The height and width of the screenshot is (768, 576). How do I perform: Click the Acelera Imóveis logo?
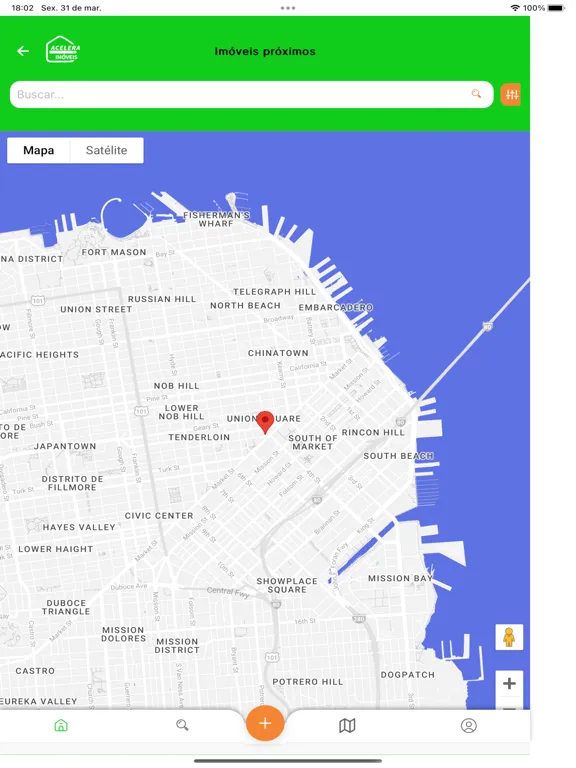(63, 49)
